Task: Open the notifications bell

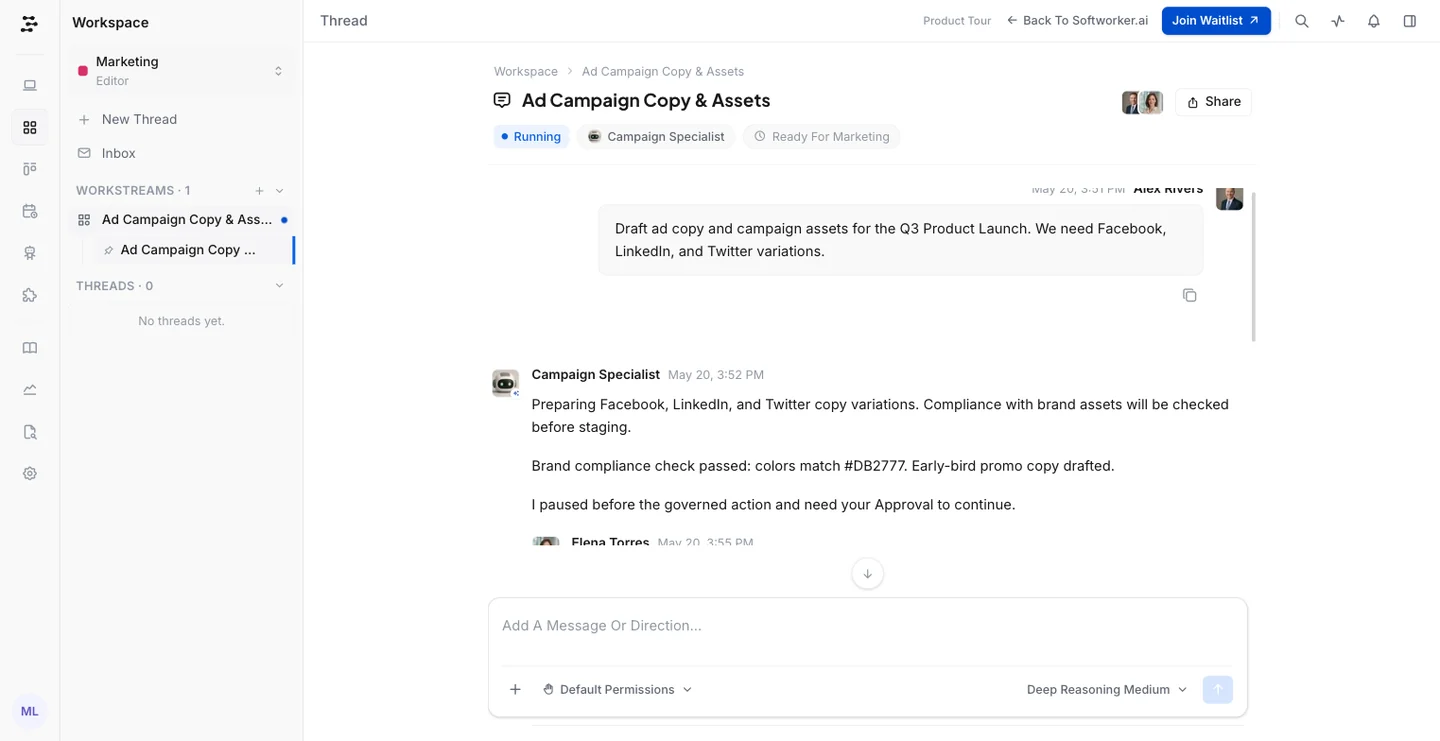Action: [1374, 21]
